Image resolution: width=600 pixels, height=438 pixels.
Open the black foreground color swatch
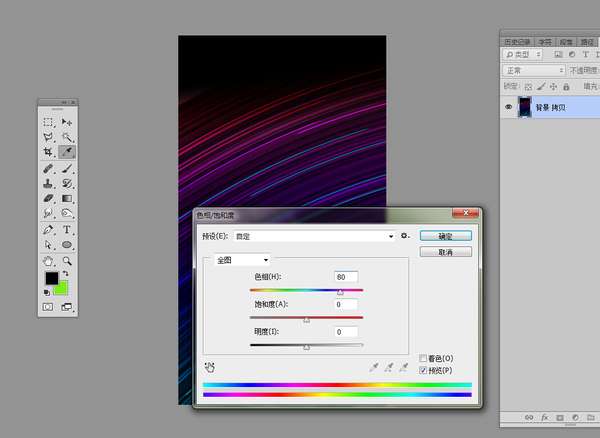pyautogui.click(x=51, y=278)
